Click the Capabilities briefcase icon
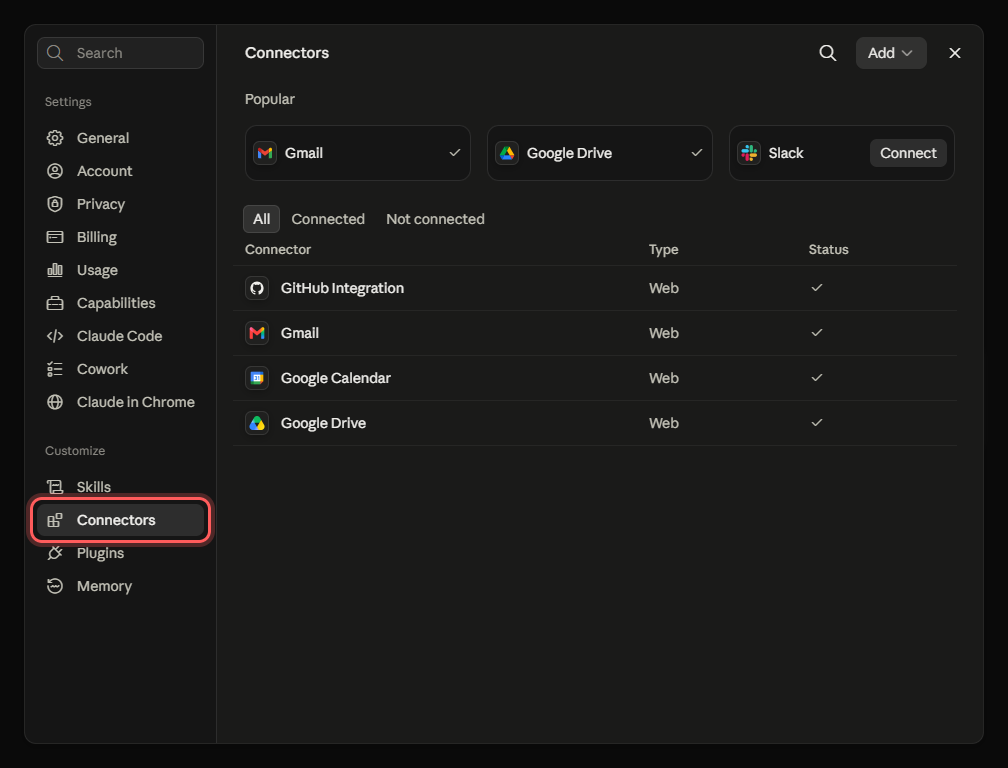The height and width of the screenshot is (768, 1008). tap(55, 303)
